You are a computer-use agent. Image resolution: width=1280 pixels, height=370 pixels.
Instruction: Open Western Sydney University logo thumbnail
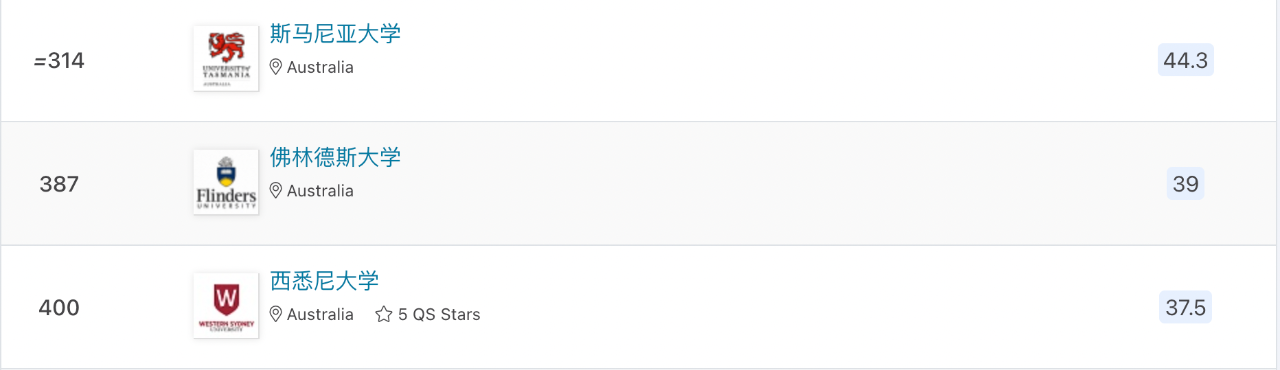tap(226, 305)
